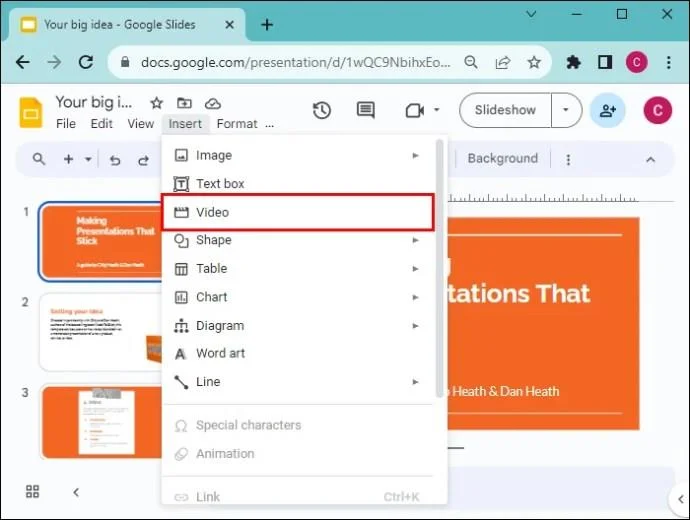Expand the Line submenu arrow
This screenshot has width=690, height=520.
pyautogui.click(x=415, y=382)
